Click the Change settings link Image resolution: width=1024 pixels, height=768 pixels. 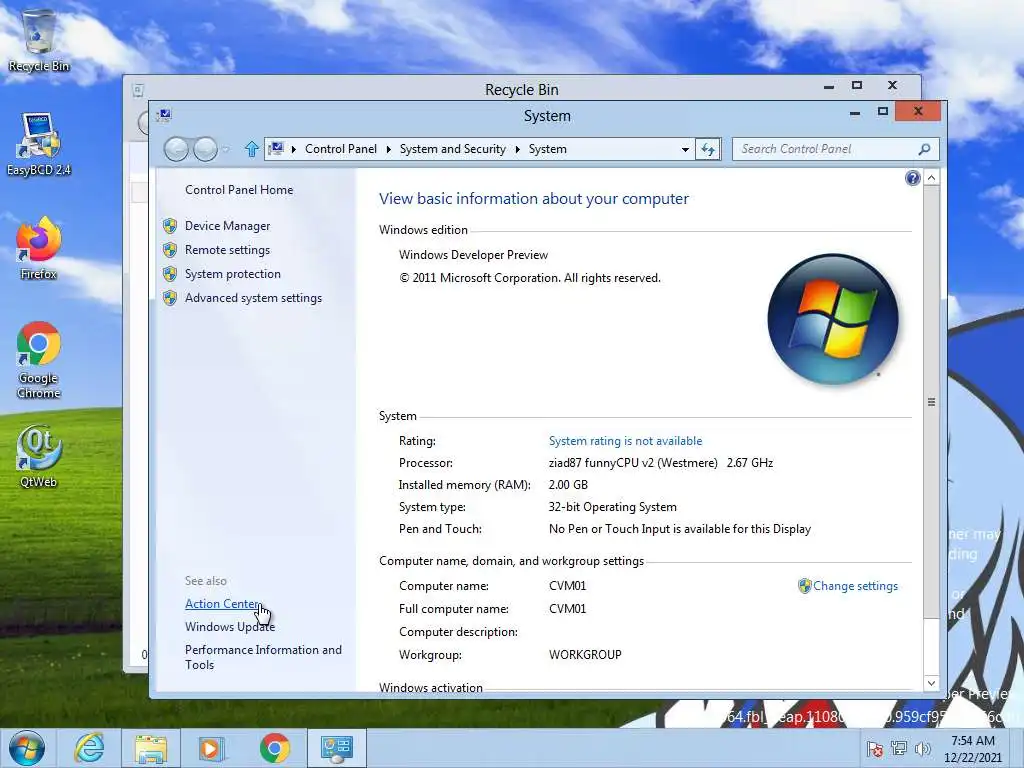[855, 586]
